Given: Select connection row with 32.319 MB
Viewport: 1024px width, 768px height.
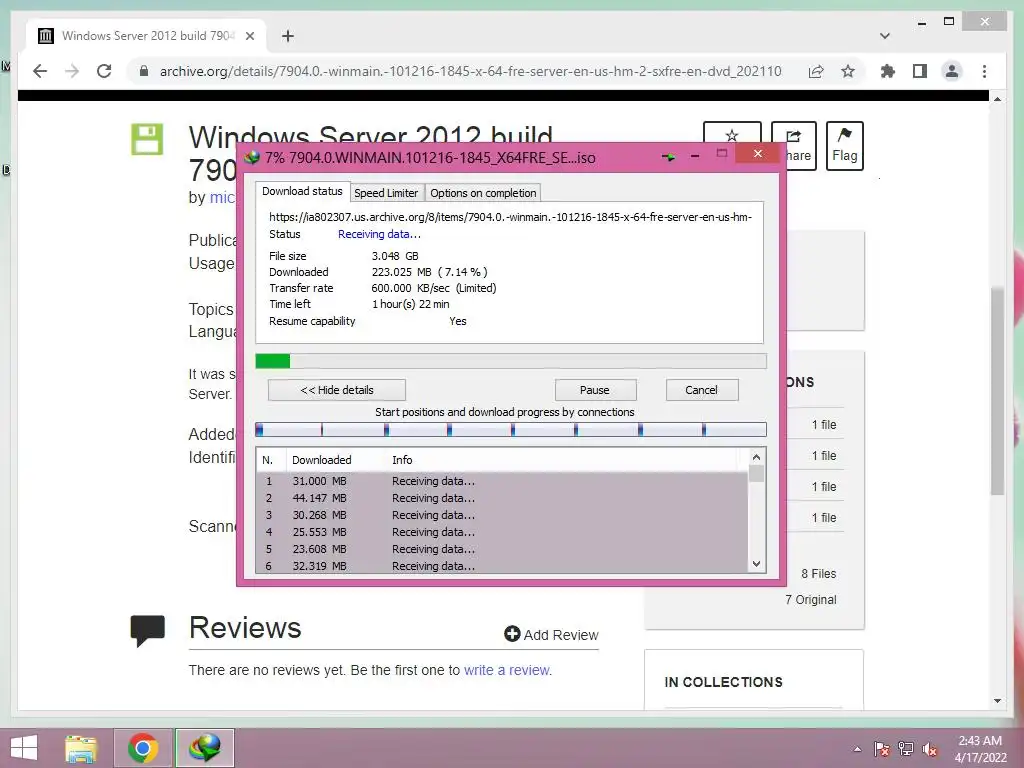Looking at the screenshot, I should tap(502, 566).
